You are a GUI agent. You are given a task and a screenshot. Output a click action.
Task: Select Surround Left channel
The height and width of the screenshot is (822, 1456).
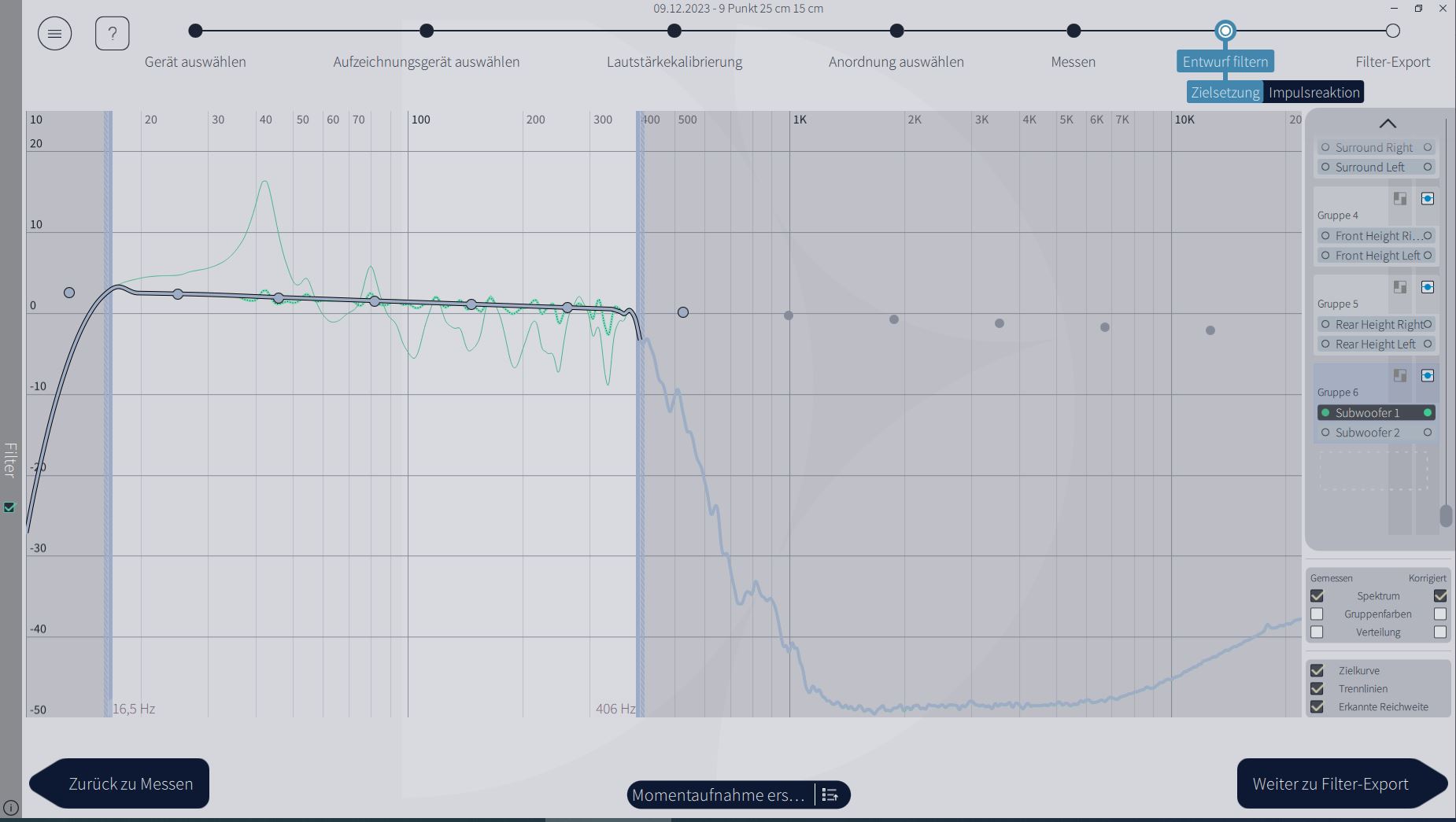click(x=1377, y=167)
